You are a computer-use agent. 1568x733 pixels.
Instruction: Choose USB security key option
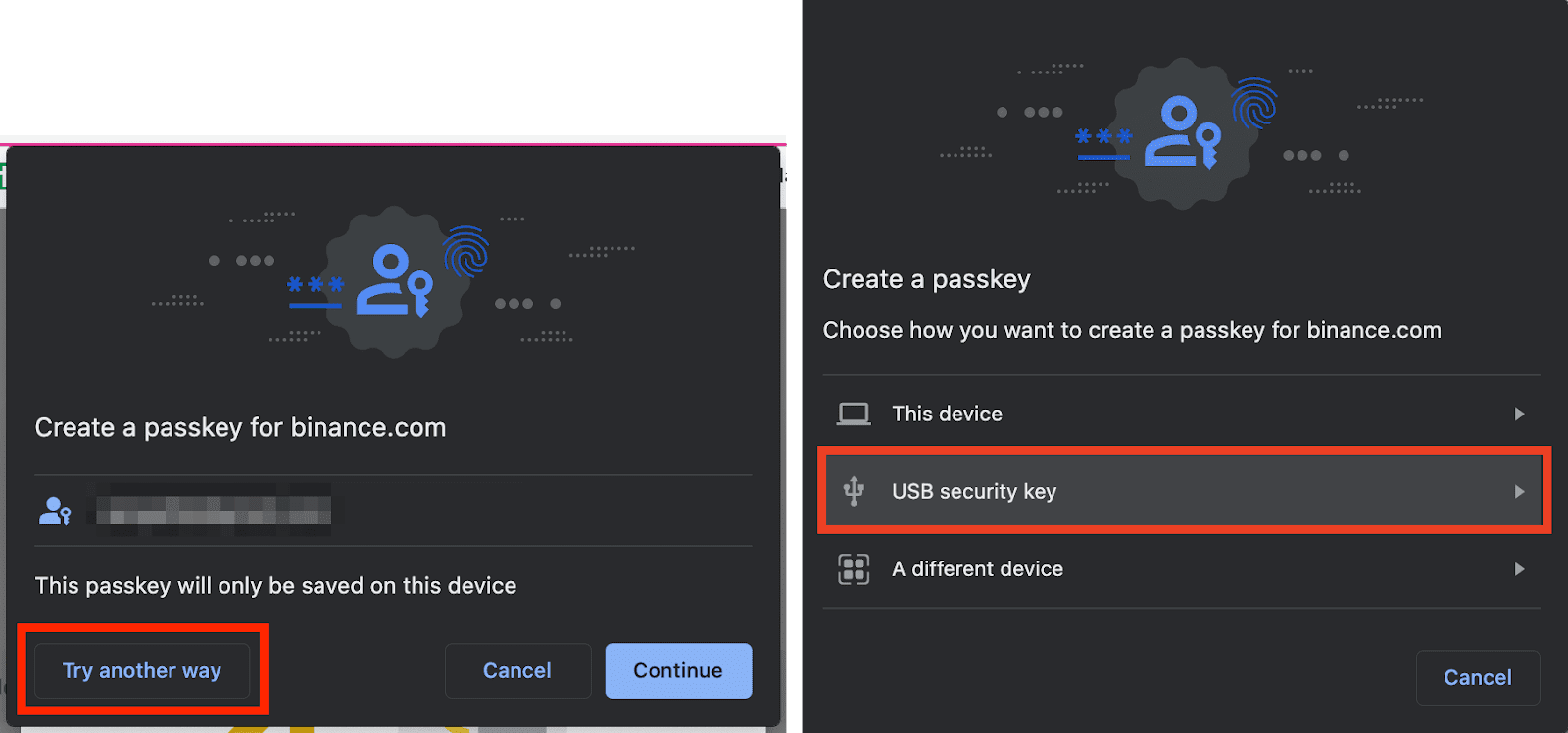[x=1182, y=491]
